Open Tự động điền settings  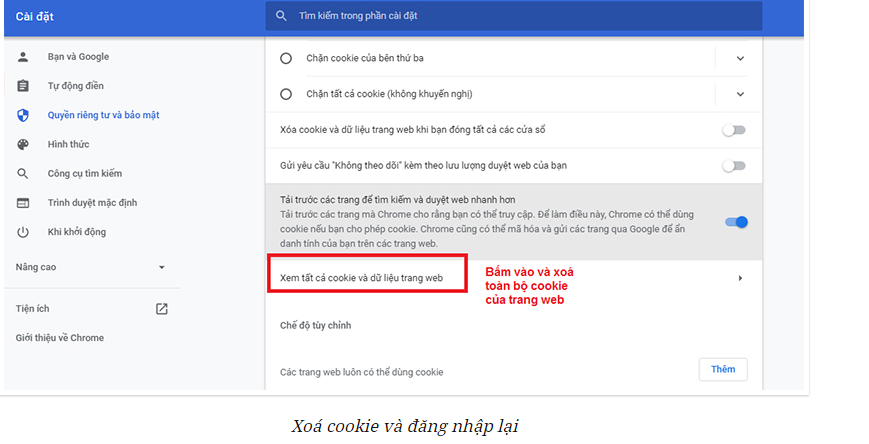click(x=75, y=86)
